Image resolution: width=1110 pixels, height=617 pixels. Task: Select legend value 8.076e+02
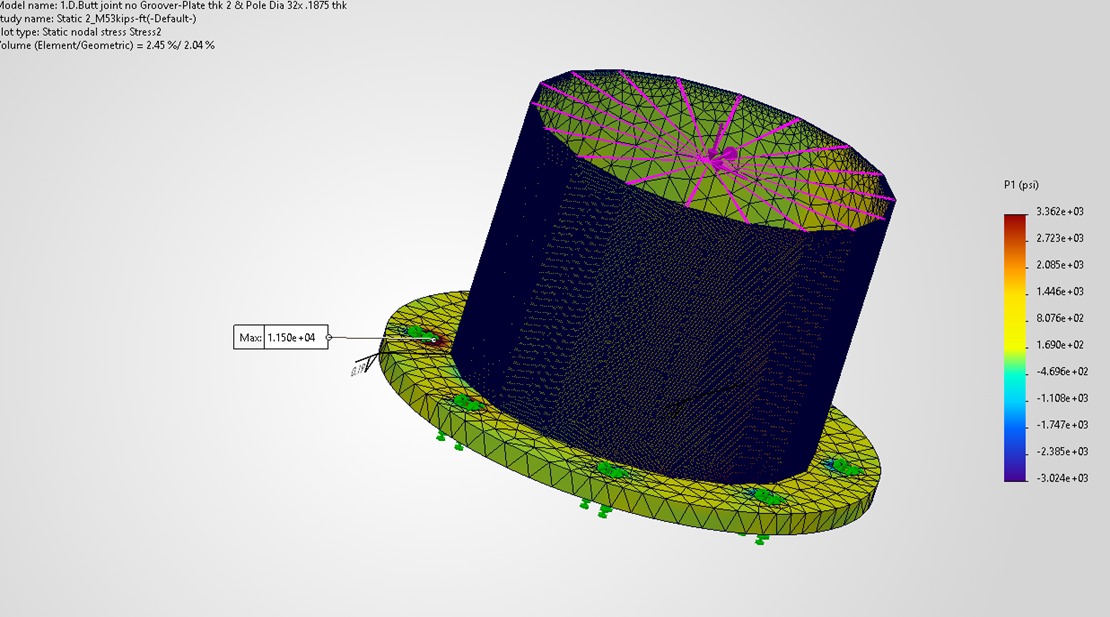pyautogui.click(x=1060, y=318)
